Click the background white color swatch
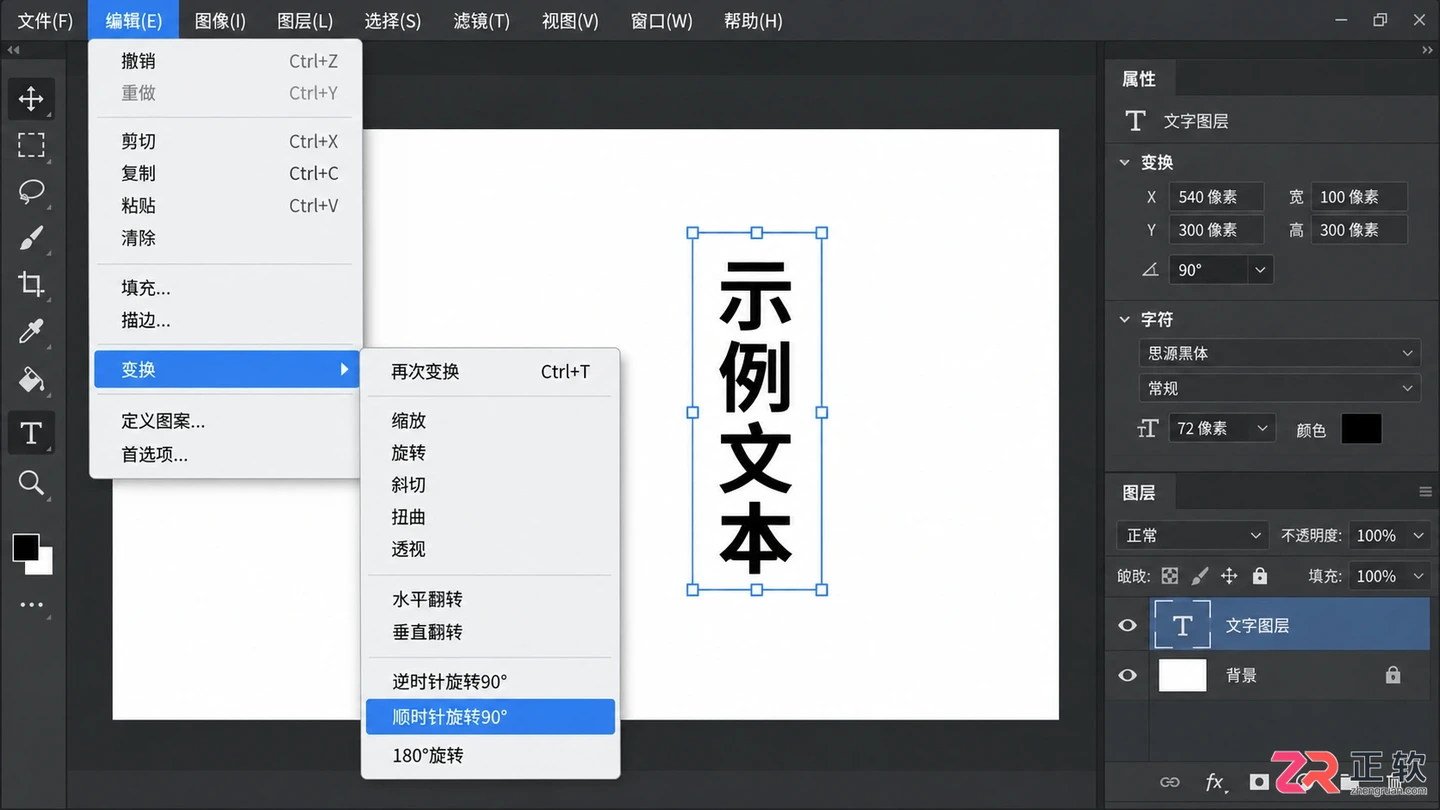Viewport: 1440px width, 810px height. coord(45,567)
